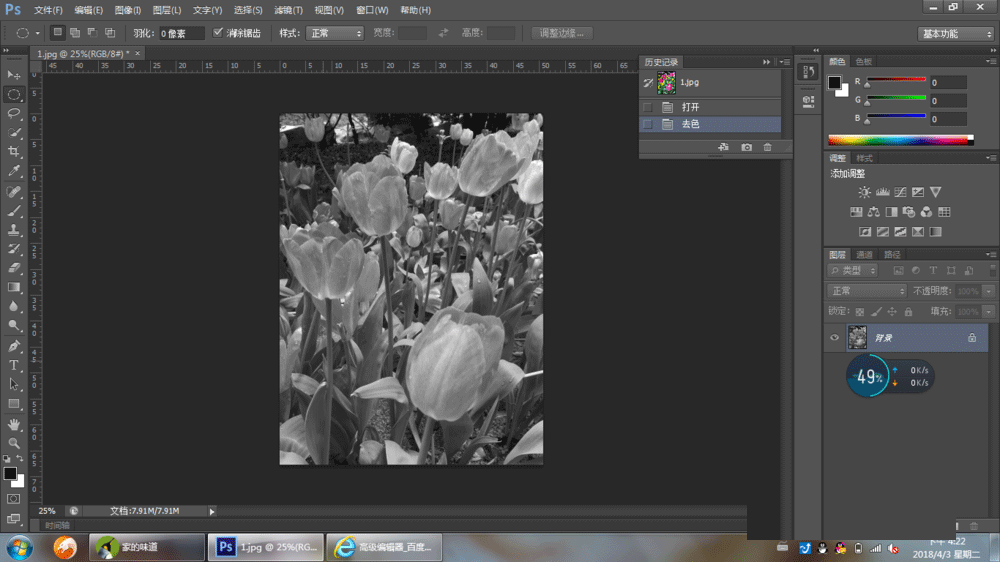Pick the Crop tool
Screen dimensions: 1000x562
pyautogui.click(x=14, y=151)
